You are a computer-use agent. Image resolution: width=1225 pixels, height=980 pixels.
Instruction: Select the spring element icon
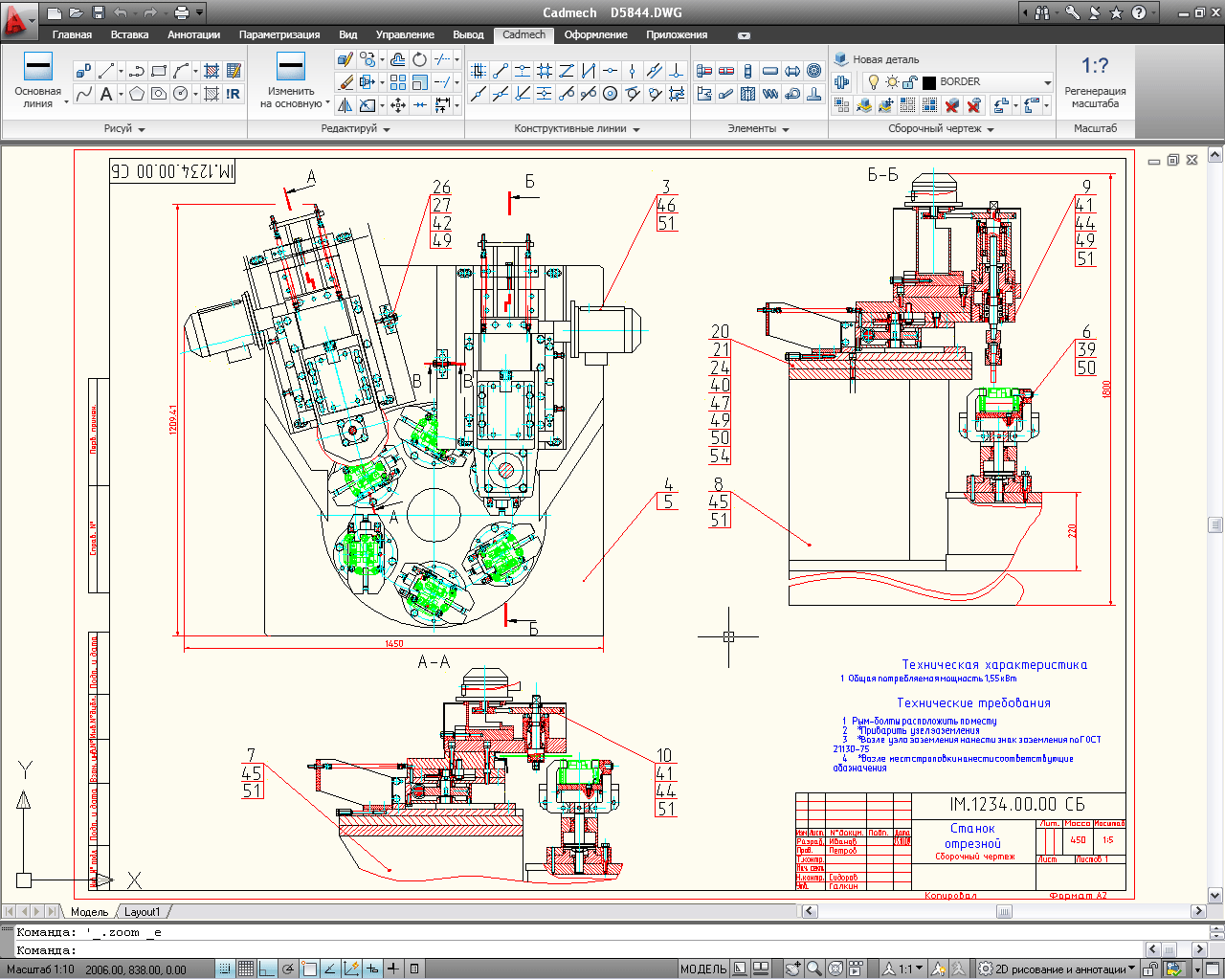tap(769, 94)
